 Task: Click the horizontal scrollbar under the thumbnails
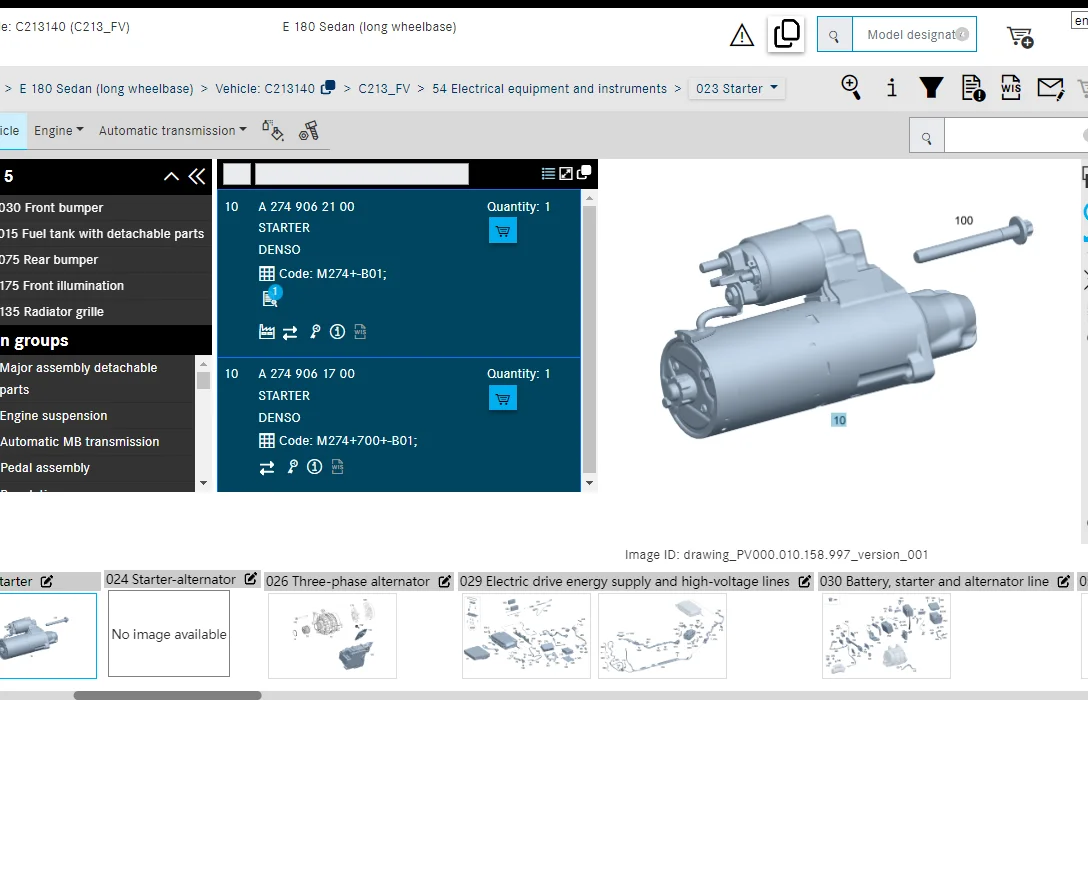point(167,695)
